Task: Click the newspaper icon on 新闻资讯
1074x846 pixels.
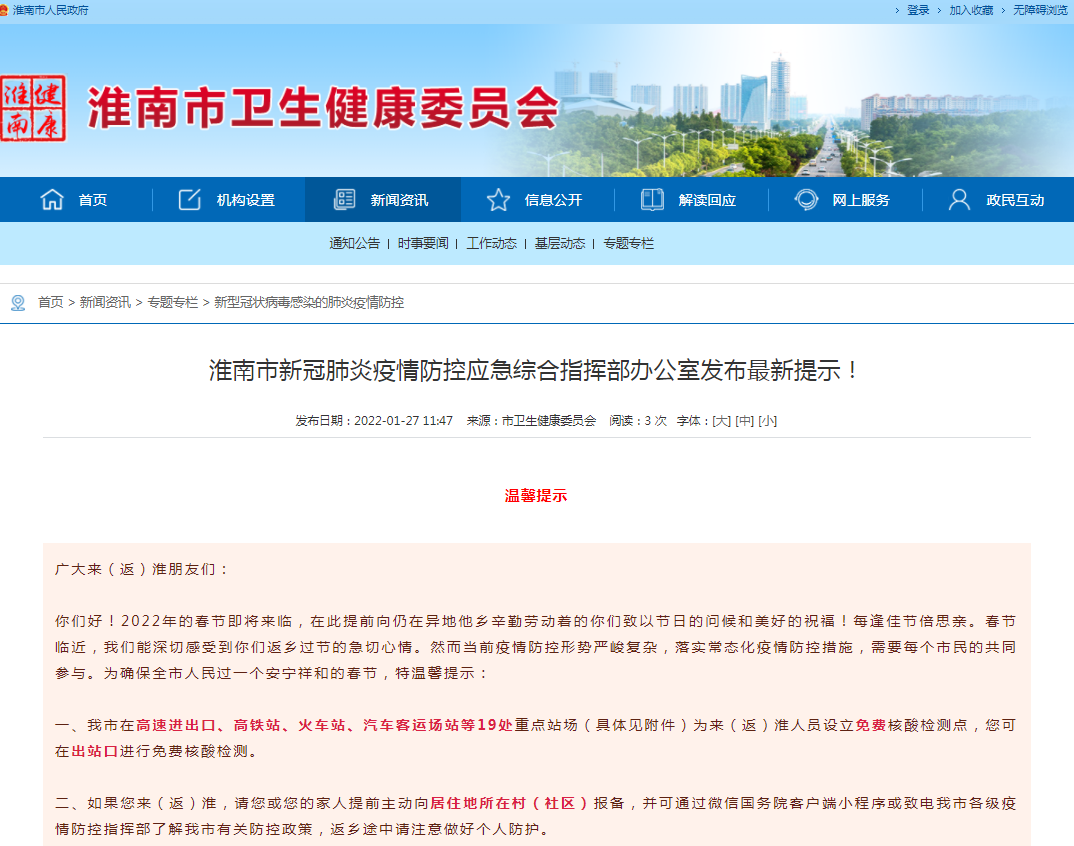Action: click(345, 199)
